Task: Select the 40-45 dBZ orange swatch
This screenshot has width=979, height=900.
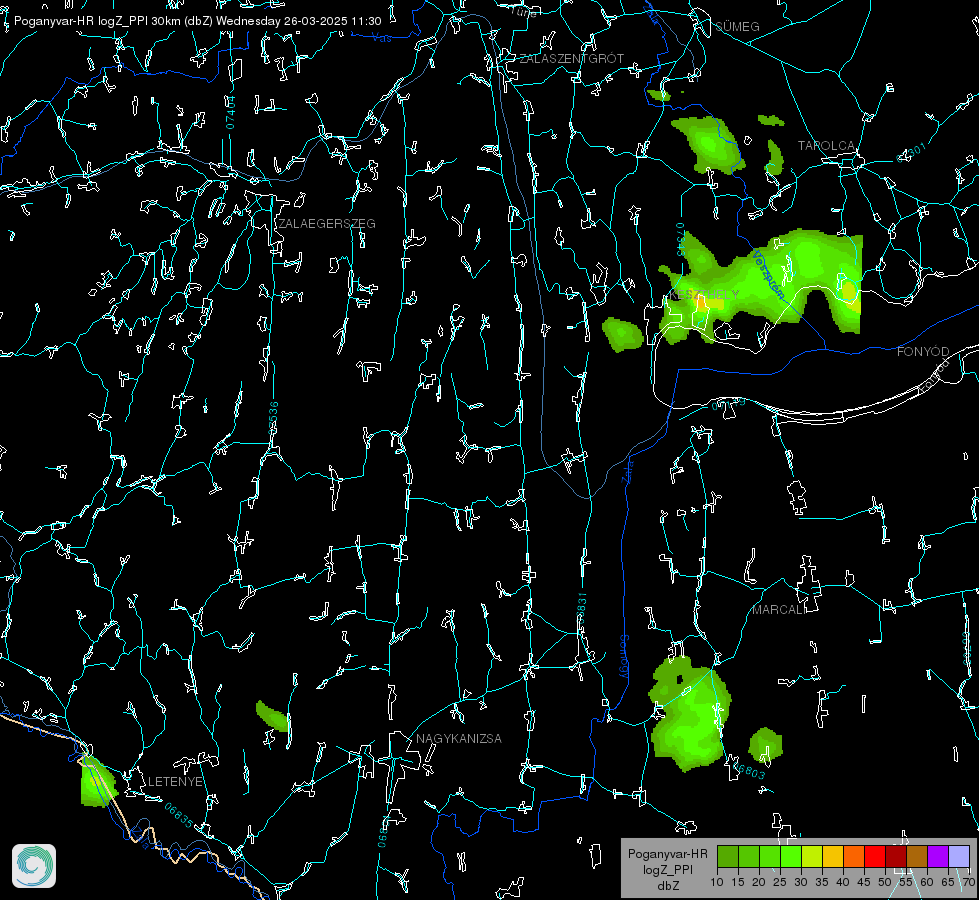Action: click(x=854, y=856)
